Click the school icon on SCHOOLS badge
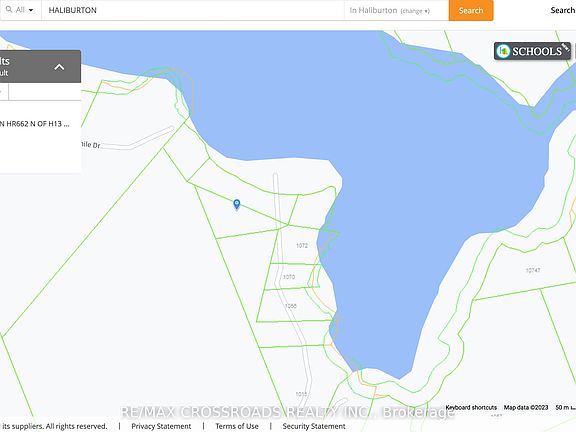576x432 pixels. pos(503,51)
